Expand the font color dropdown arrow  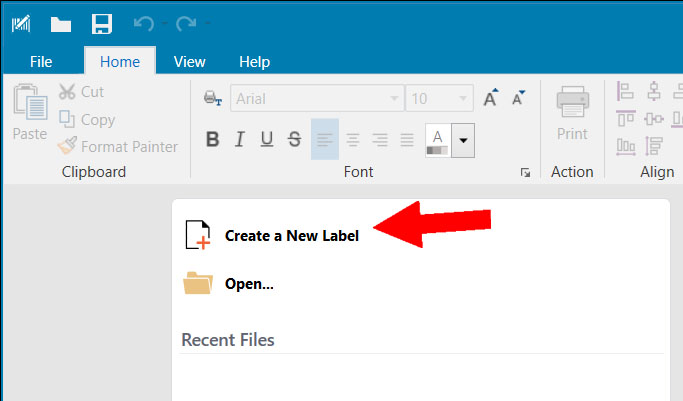click(463, 140)
